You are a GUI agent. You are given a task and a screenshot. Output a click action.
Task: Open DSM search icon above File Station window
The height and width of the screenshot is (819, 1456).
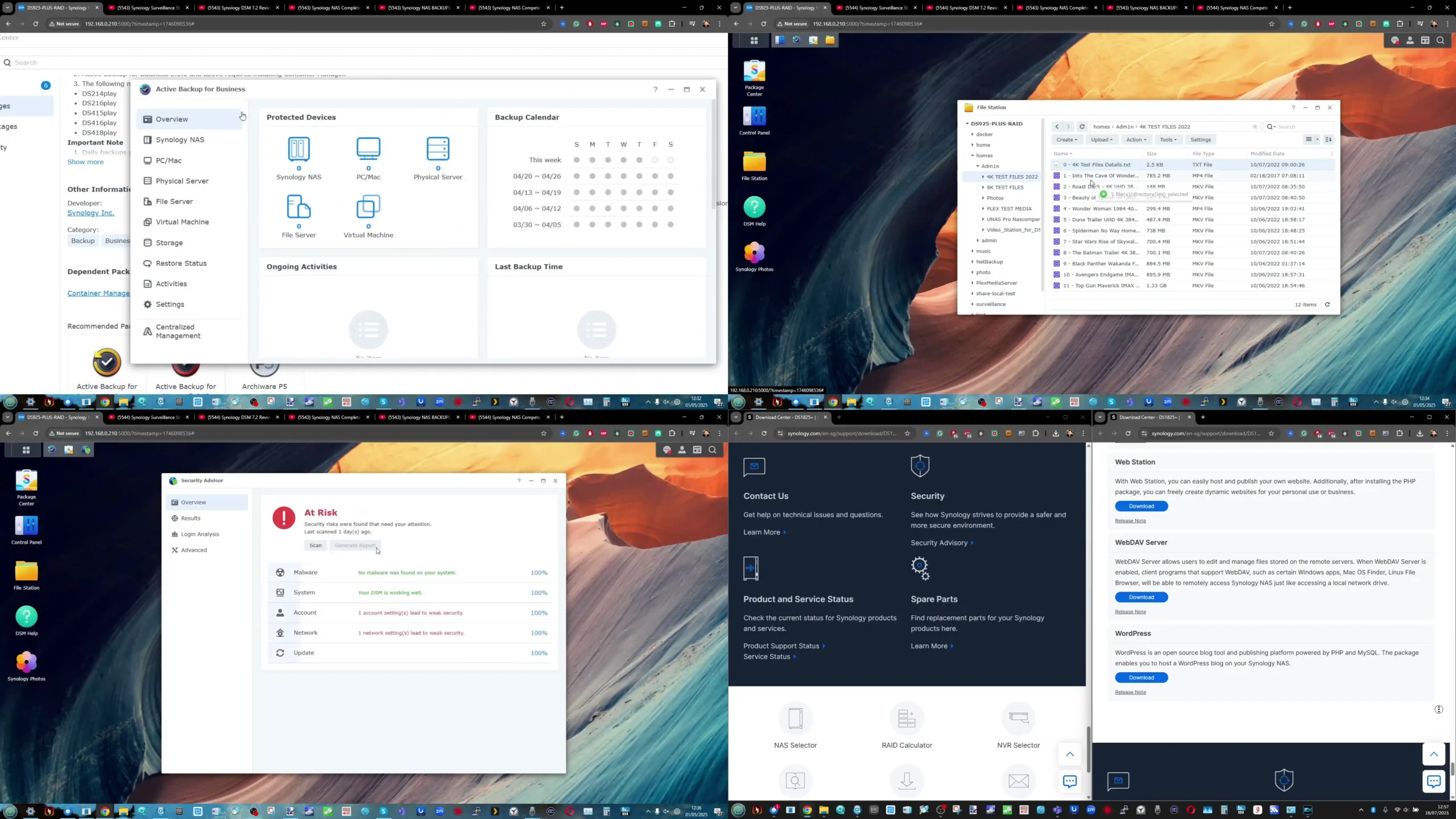1440,40
